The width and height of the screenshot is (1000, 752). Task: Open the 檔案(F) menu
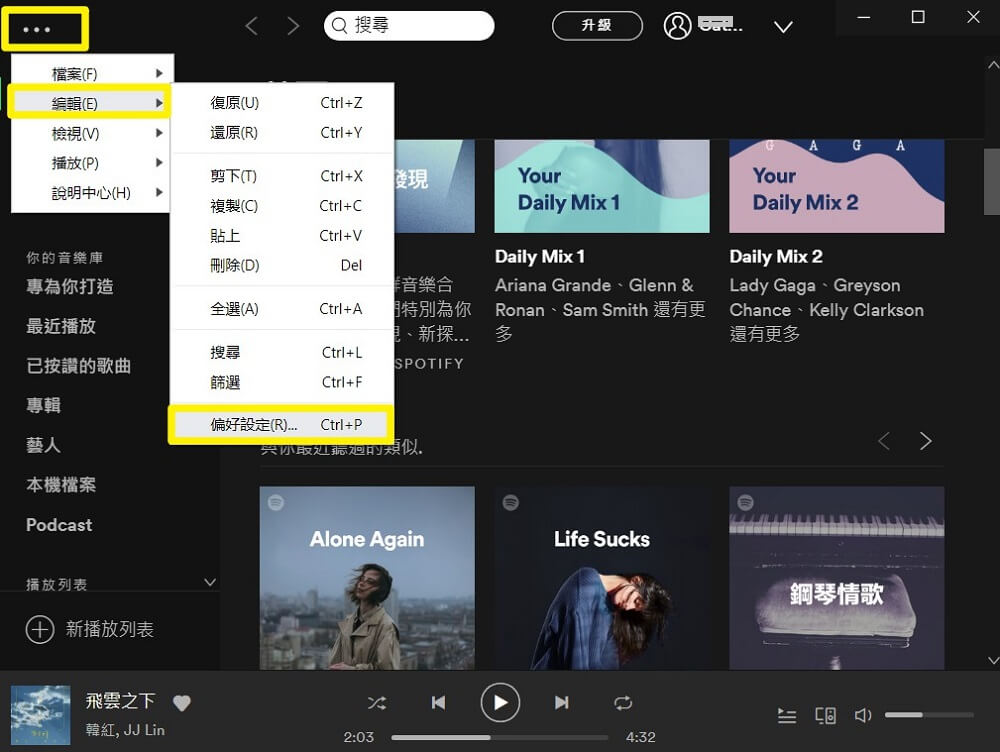click(91, 73)
